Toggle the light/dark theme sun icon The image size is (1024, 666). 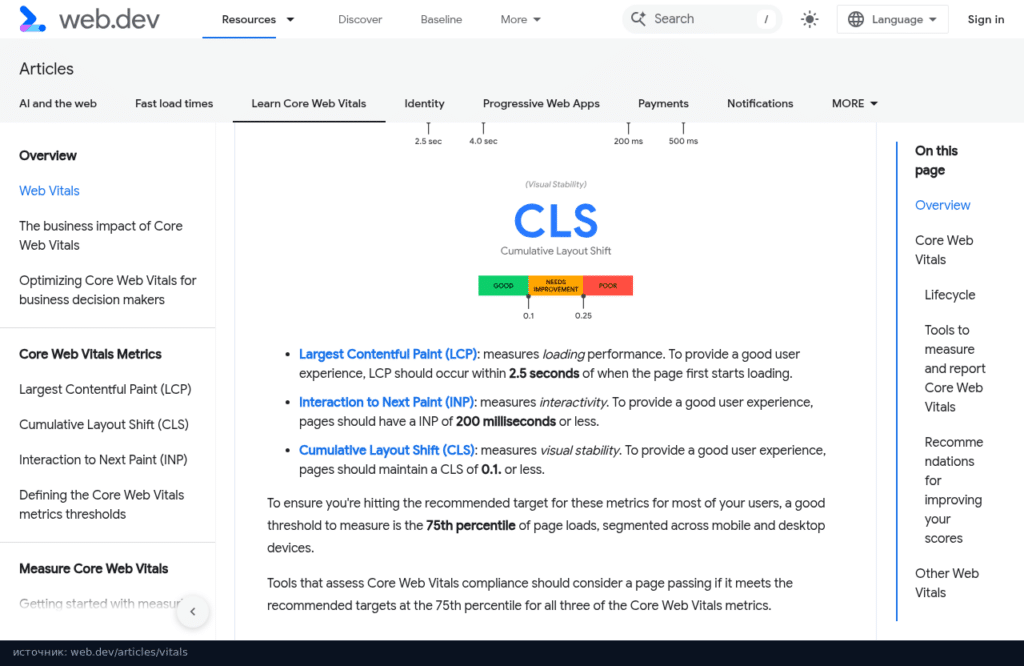(x=810, y=20)
